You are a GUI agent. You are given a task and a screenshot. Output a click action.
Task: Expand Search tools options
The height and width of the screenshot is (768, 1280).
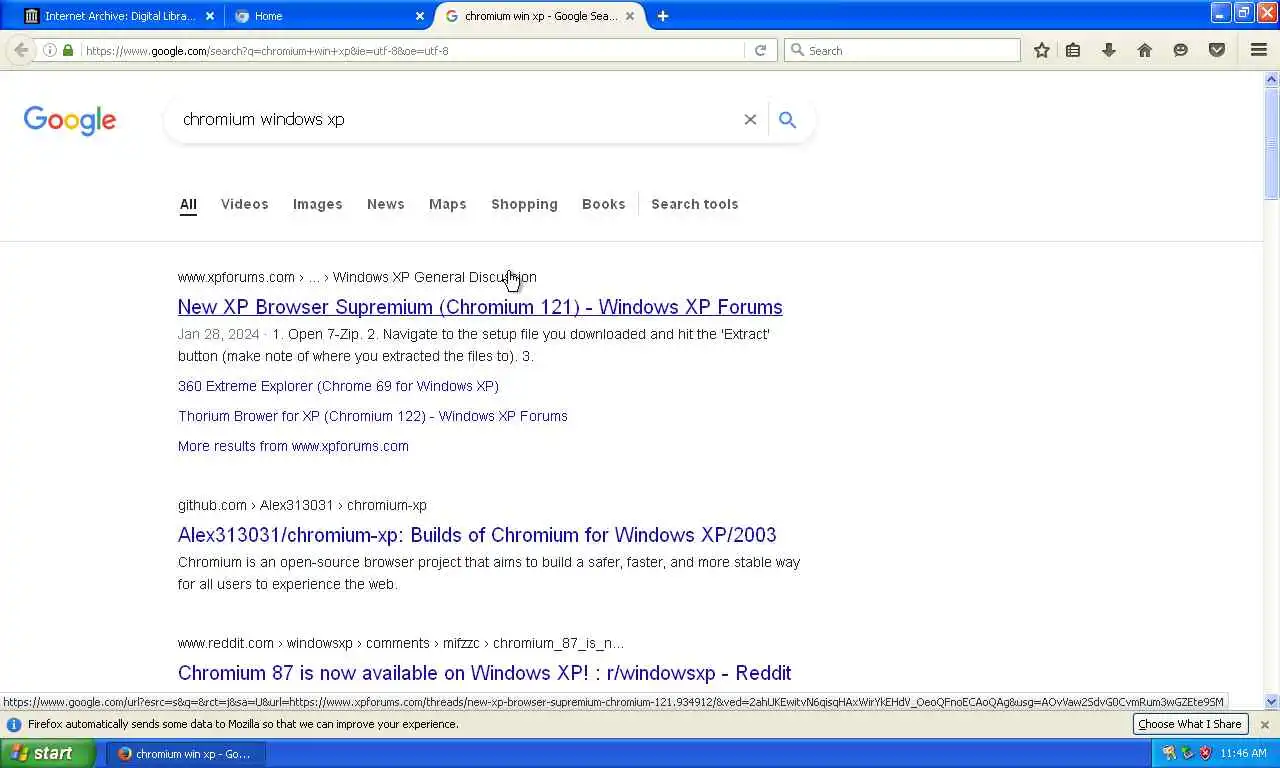695,204
